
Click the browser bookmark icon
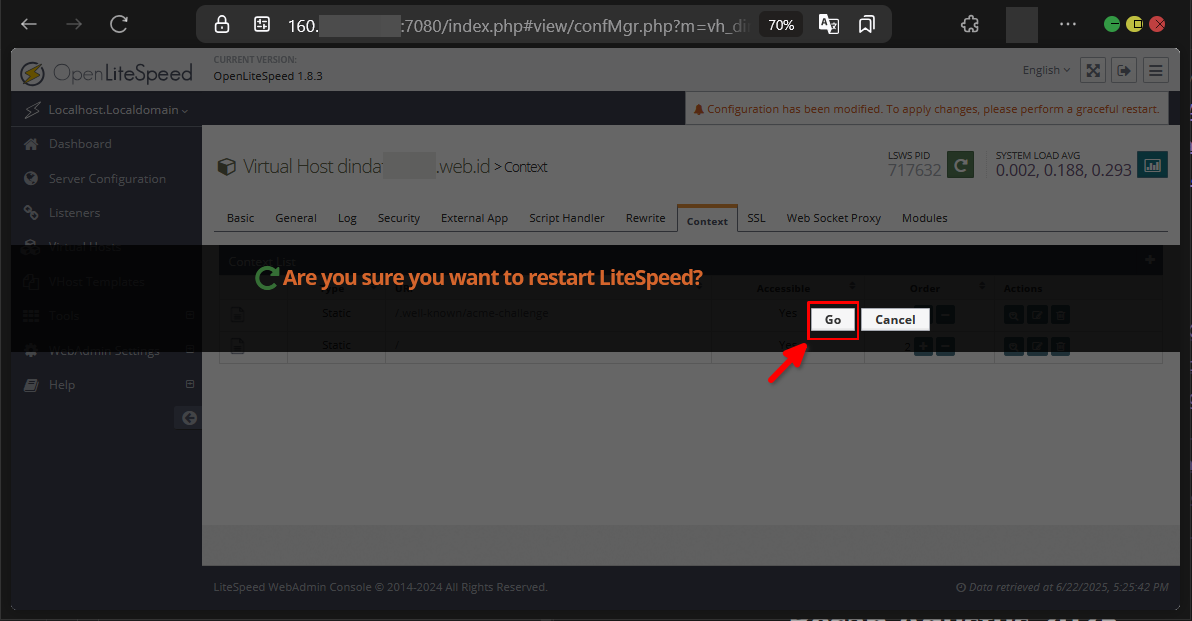pyautogui.click(x=867, y=24)
